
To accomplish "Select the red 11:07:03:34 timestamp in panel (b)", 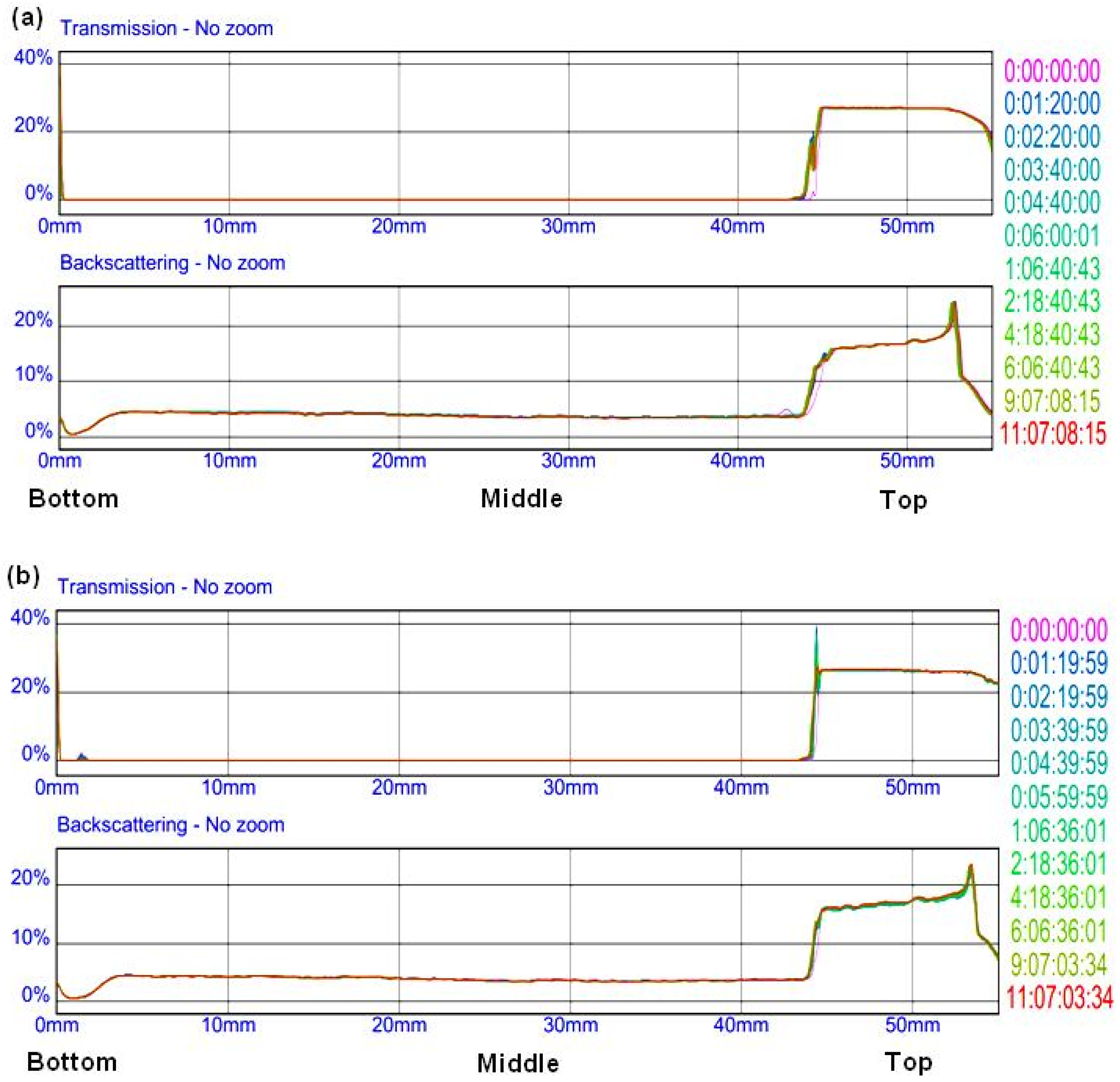I will 1059,997.
